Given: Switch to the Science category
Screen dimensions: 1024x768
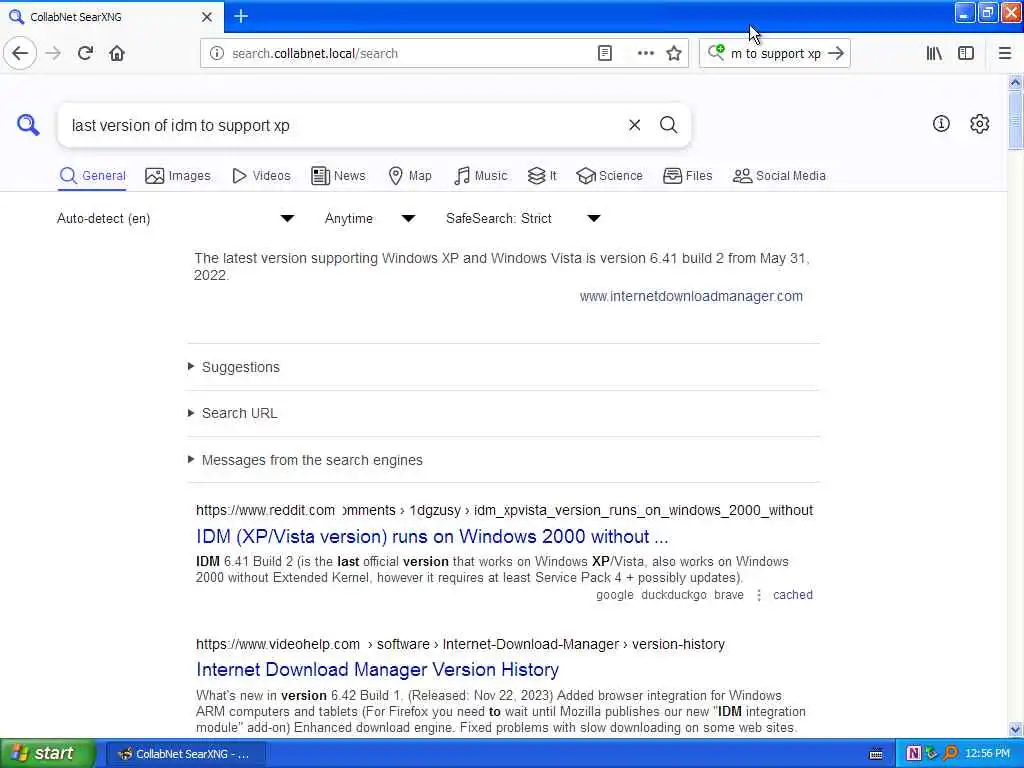Looking at the screenshot, I should tap(609, 176).
